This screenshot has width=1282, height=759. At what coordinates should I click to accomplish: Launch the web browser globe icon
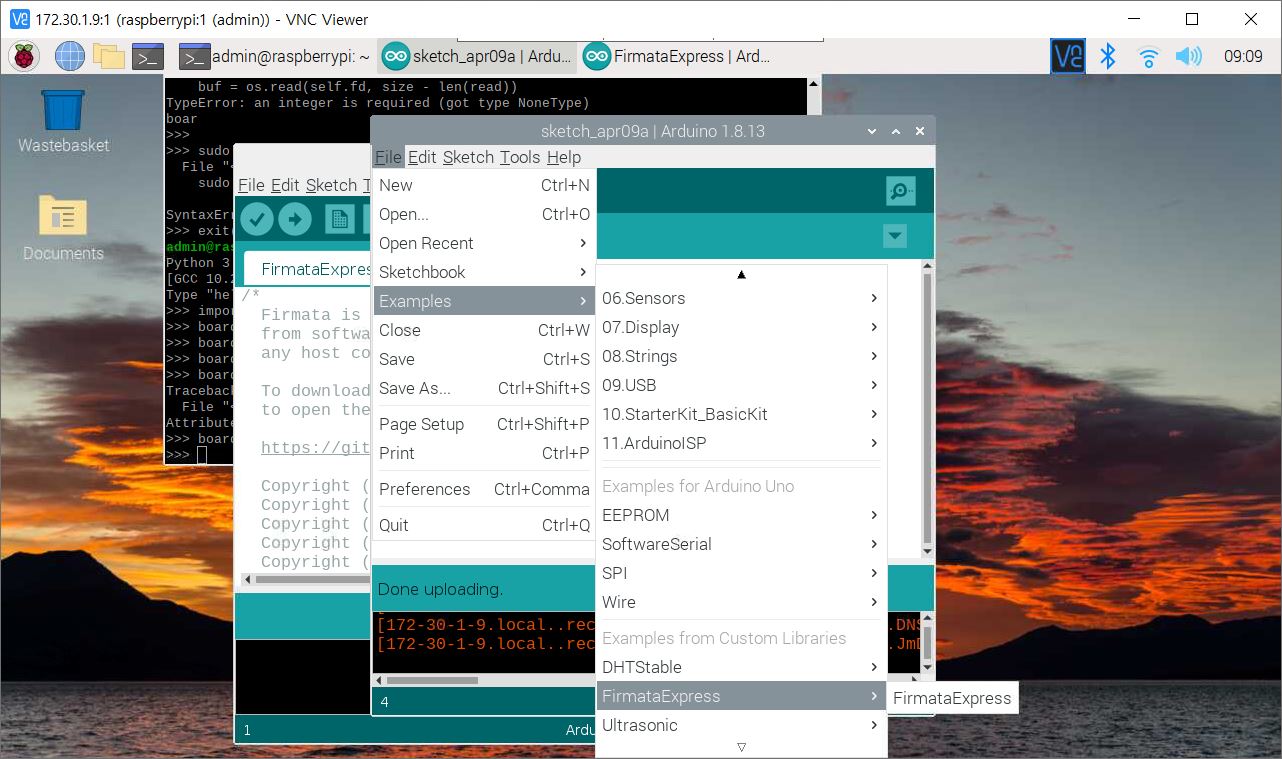click(69, 56)
